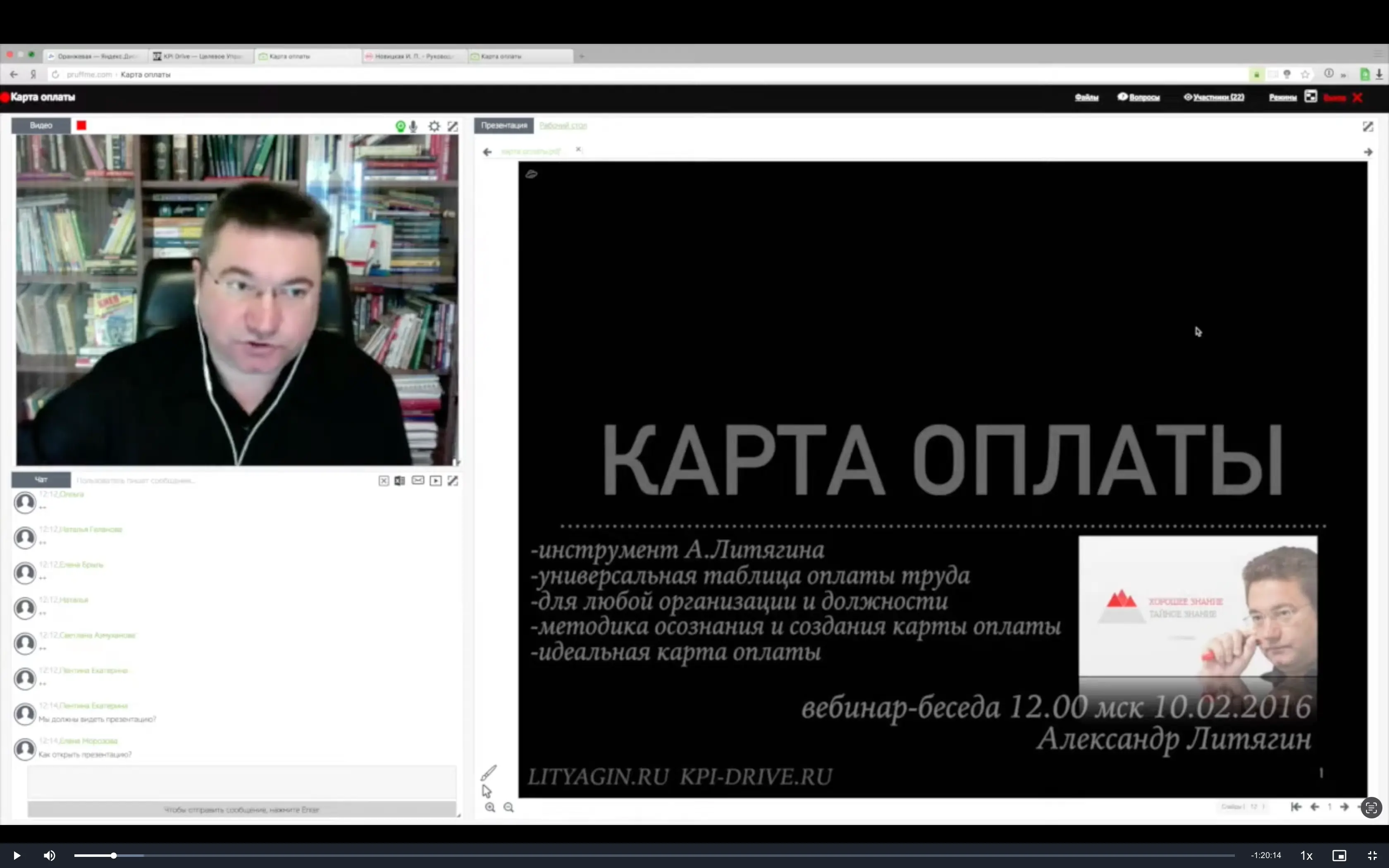Expand the presentation panel to fullscreen

click(x=1368, y=126)
